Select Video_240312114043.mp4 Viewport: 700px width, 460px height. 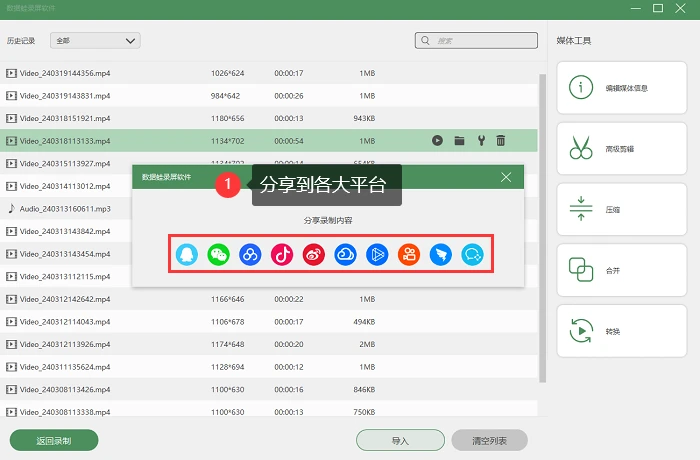point(269,322)
